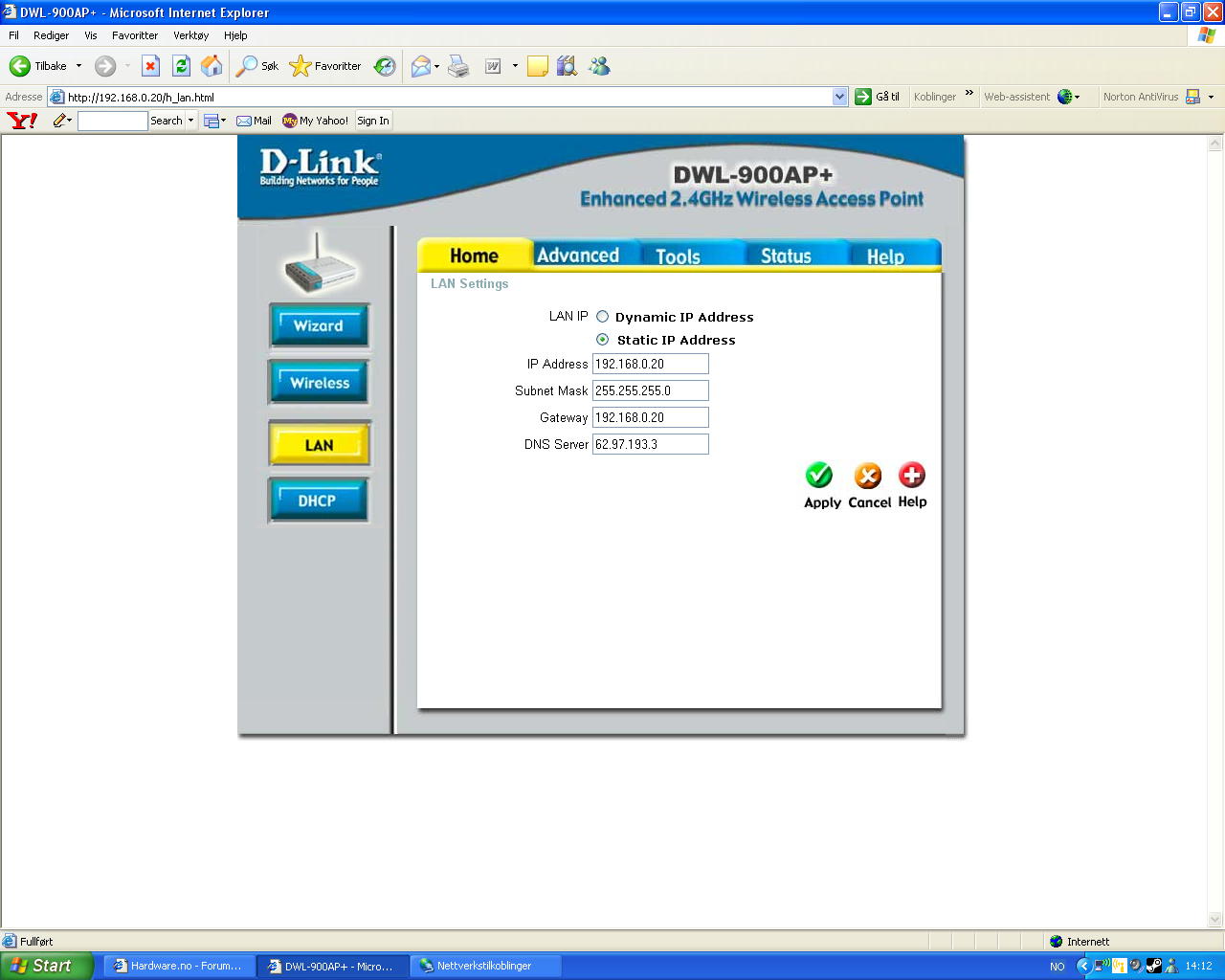Click the Yahoo Sign In button

[x=373, y=121]
